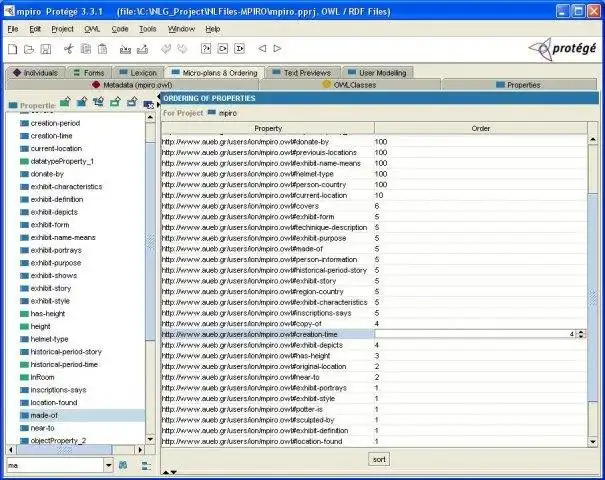Click the revert-to-archived-version toolbar icon
605x480 pixels.
(x=142, y=49)
